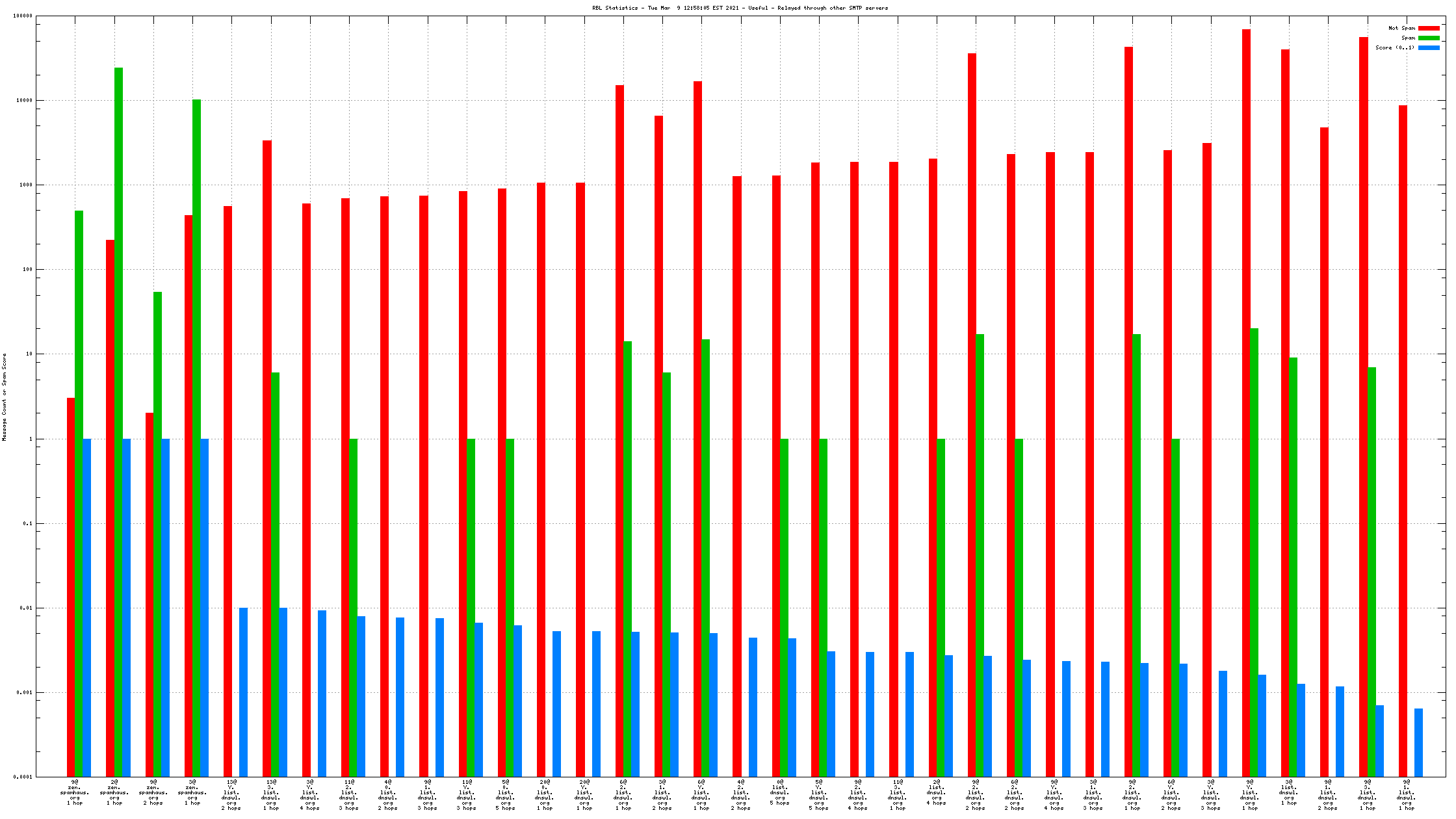Image resolution: width=1456 pixels, height=819 pixels.
Task: Click the 'Message Count or Spam Score' axis label
Action: pyautogui.click(x=5, y=397)
